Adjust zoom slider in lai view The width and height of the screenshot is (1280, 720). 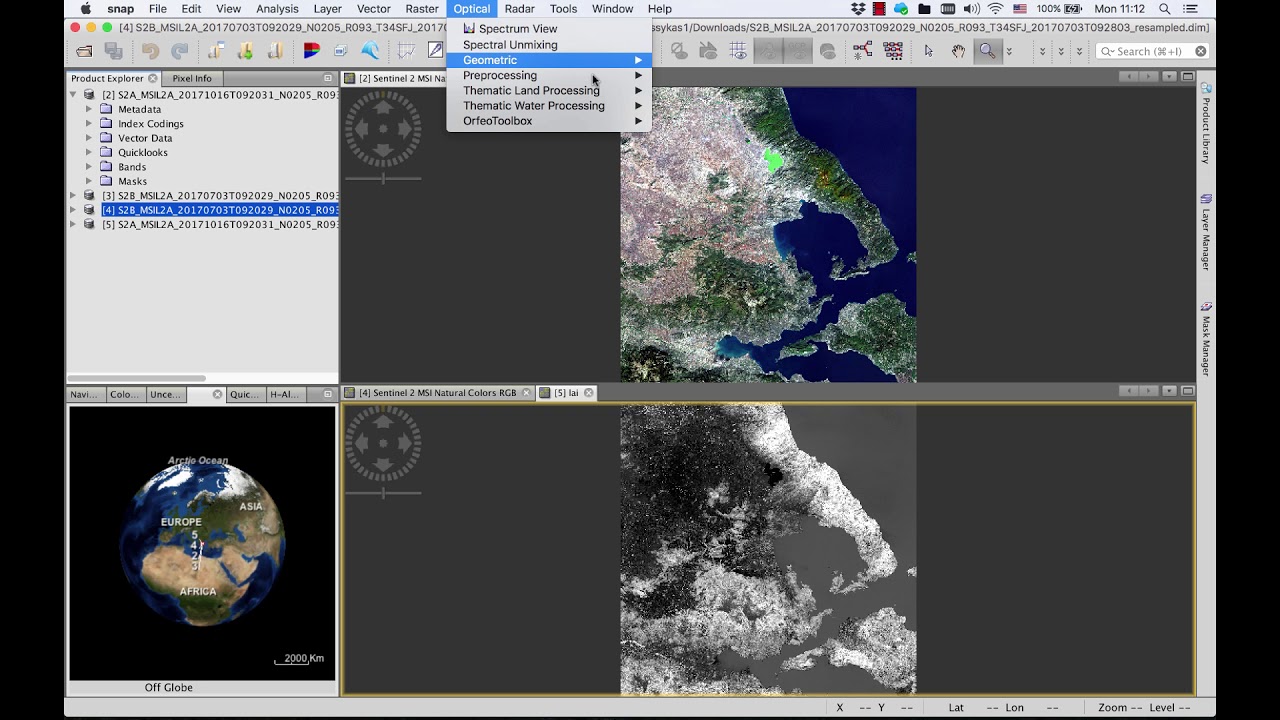(x=383, y=493)
